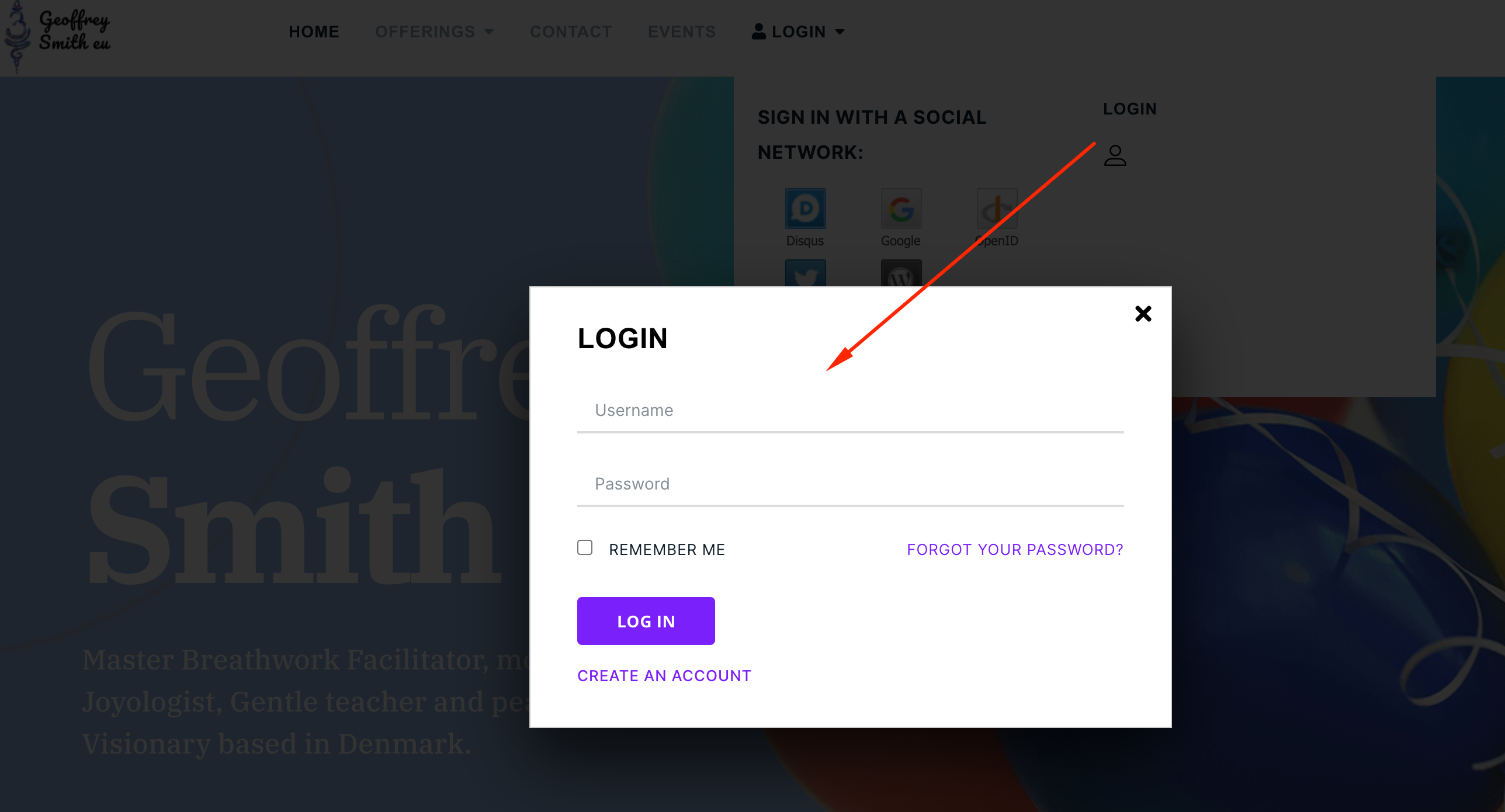This screenshot has width=1505, height=812.
Task: Open the Home menu item
Action: [x=314, y=32]
